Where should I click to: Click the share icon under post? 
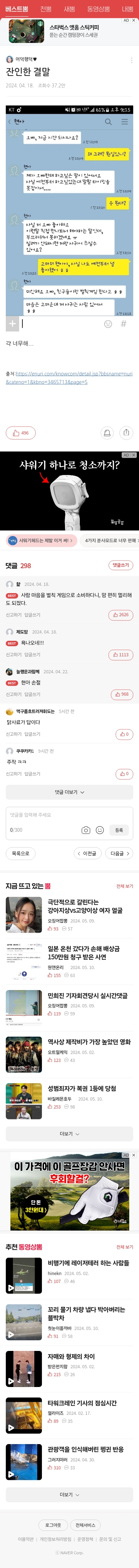126,433
